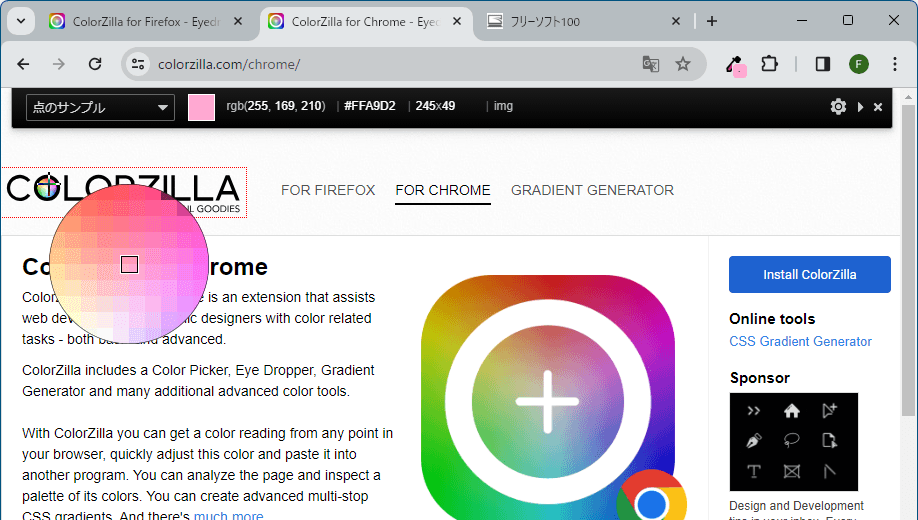This screenshot has width=918, height=520.
Task: Click the Sponsor heading
Action: (x=759, y=378)
